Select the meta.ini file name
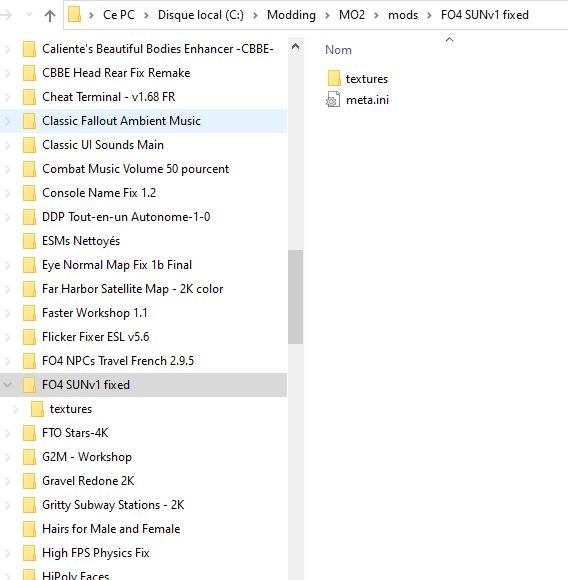 click(x=367, y=100)
